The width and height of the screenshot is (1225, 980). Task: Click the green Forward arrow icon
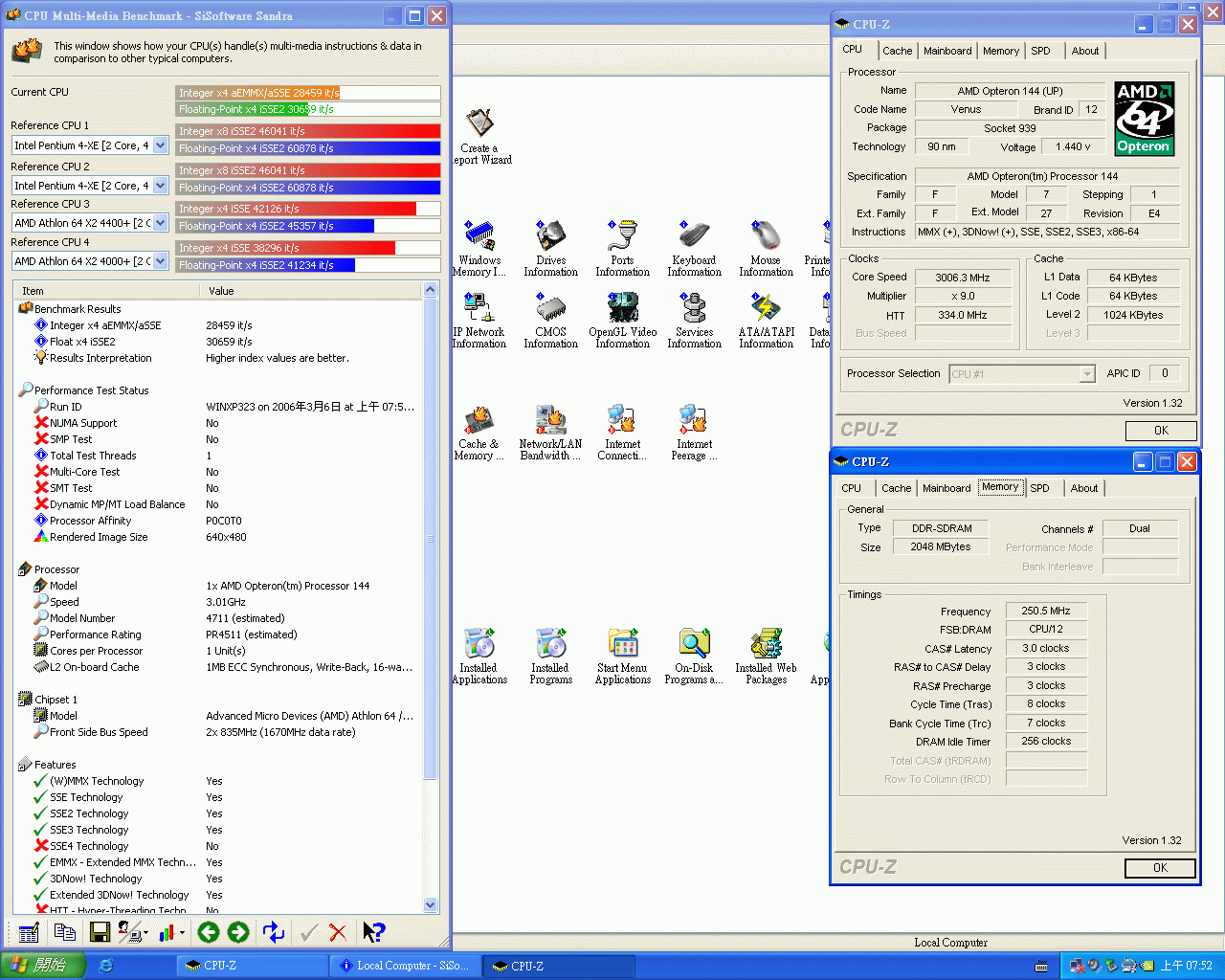click(x=238, y=932)
